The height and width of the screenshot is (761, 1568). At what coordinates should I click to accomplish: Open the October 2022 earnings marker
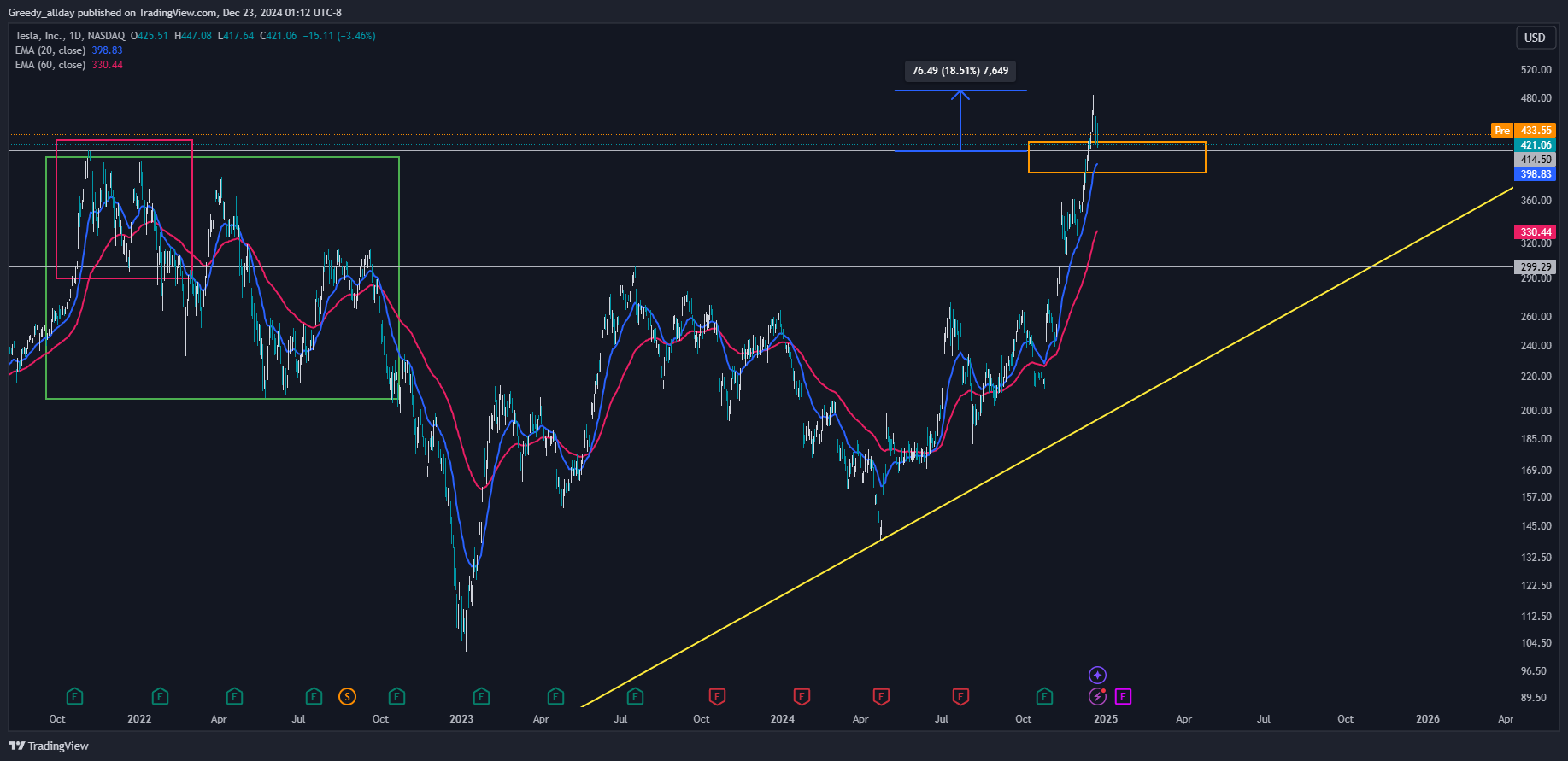pyautogui.click(x=396, y=697)
